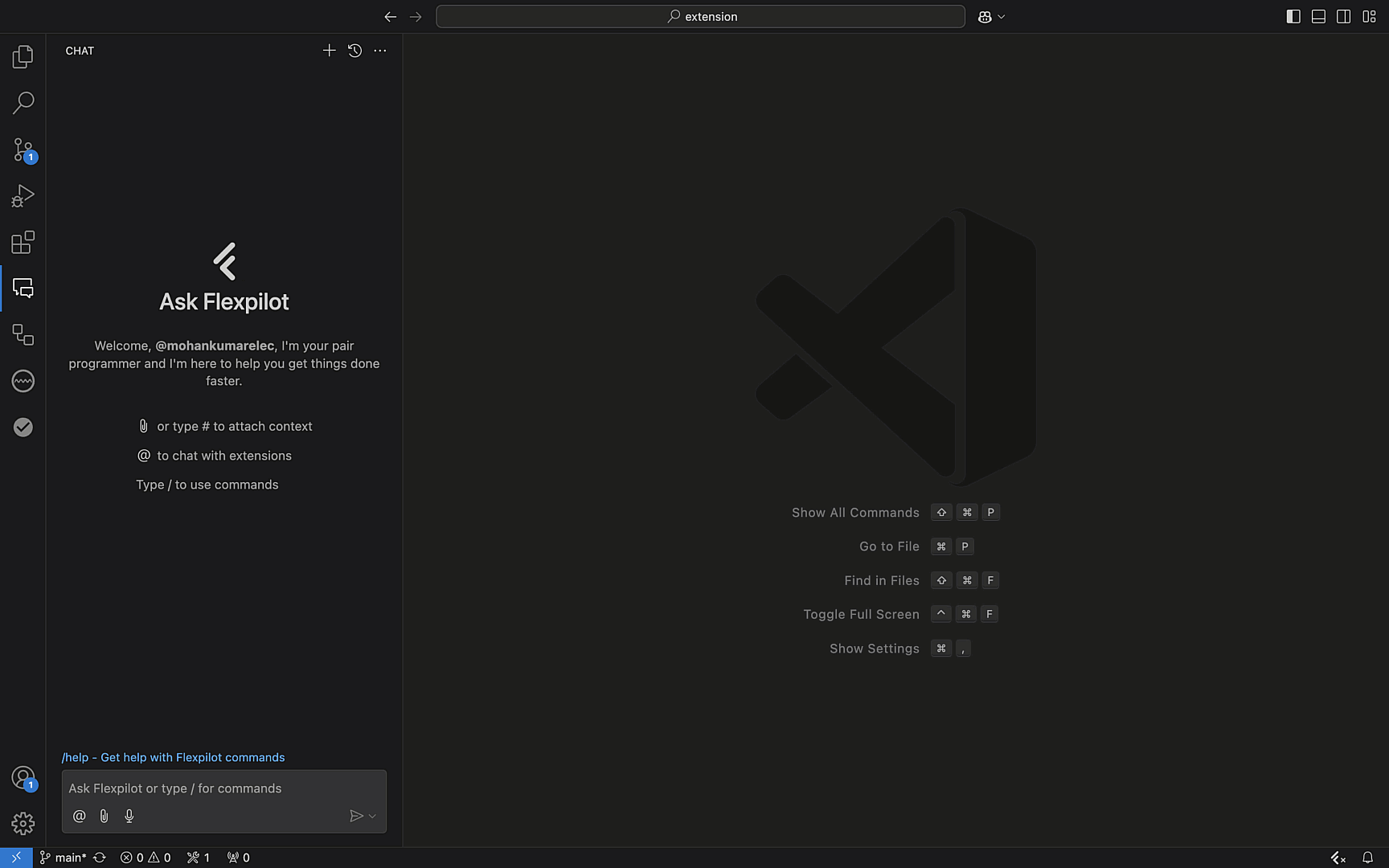Select the Chat tab in activity bar
This screenshot has height=868, width=1389.
[23, 289]
